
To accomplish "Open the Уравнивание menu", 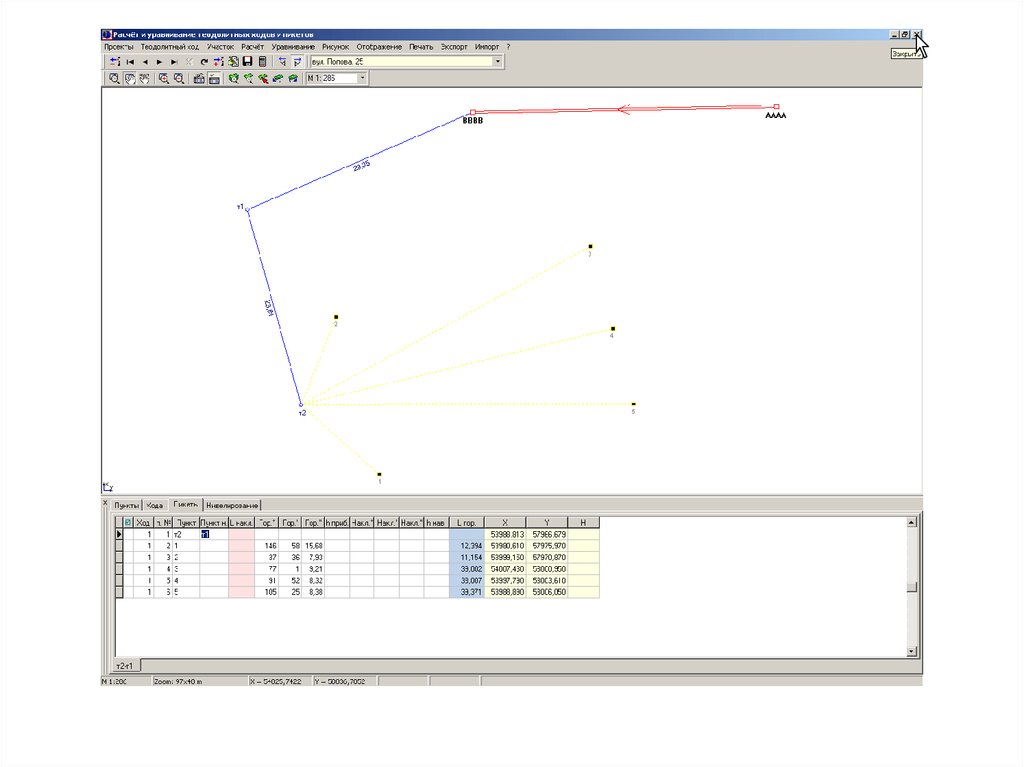I will [x=292, y=47].
